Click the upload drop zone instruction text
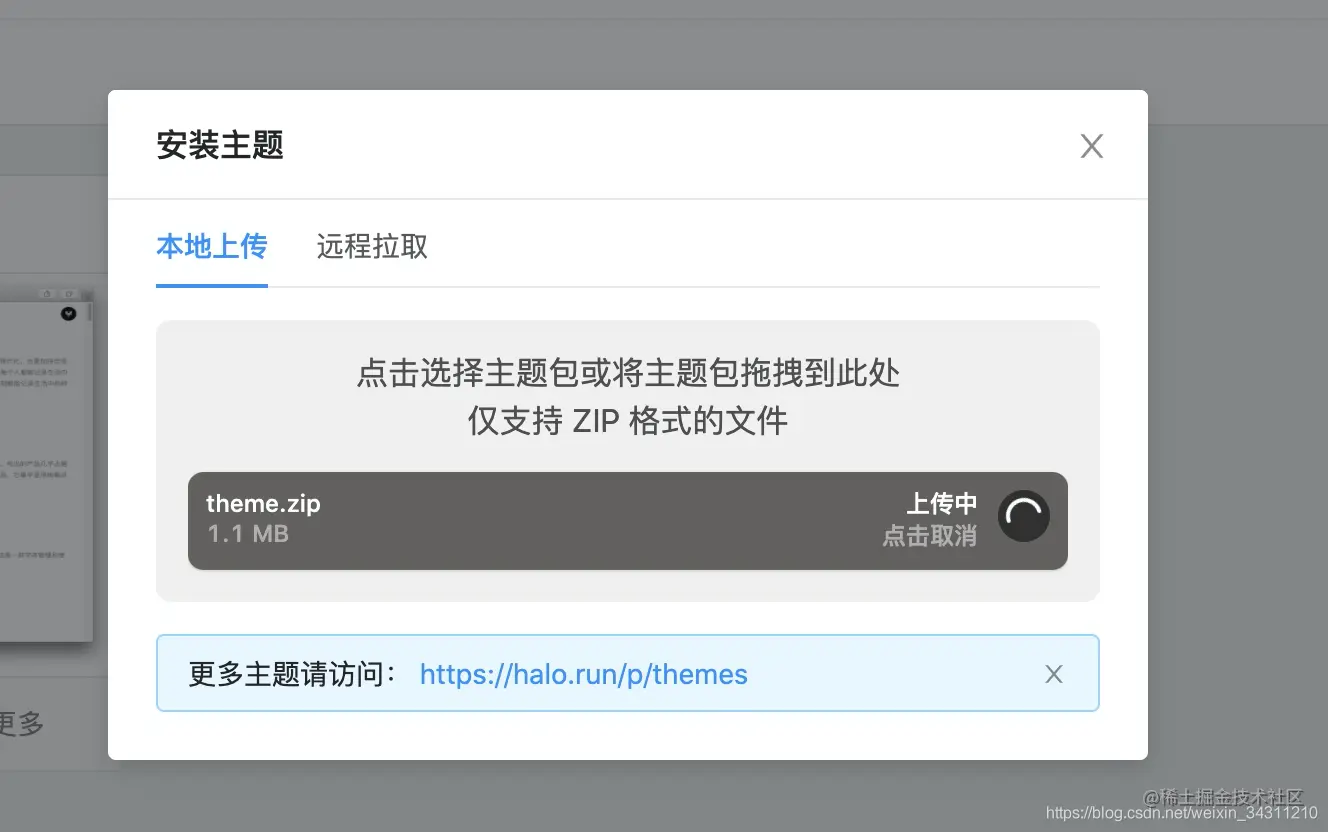This screenshot has width=1328, height=832. click(628, 373)
